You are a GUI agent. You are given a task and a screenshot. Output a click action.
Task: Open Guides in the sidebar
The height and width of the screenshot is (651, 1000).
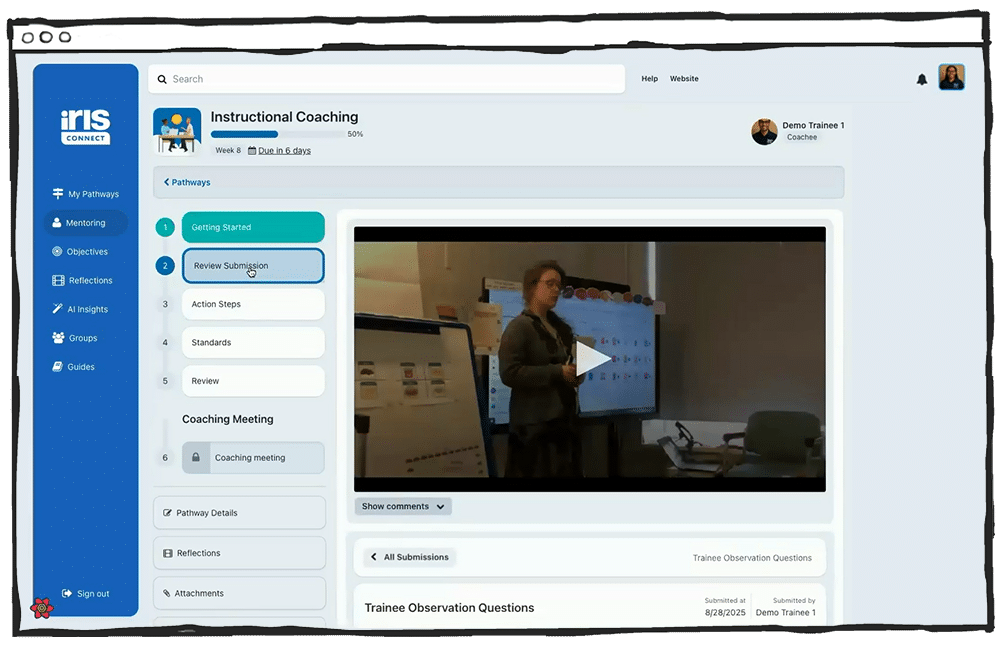73,367
